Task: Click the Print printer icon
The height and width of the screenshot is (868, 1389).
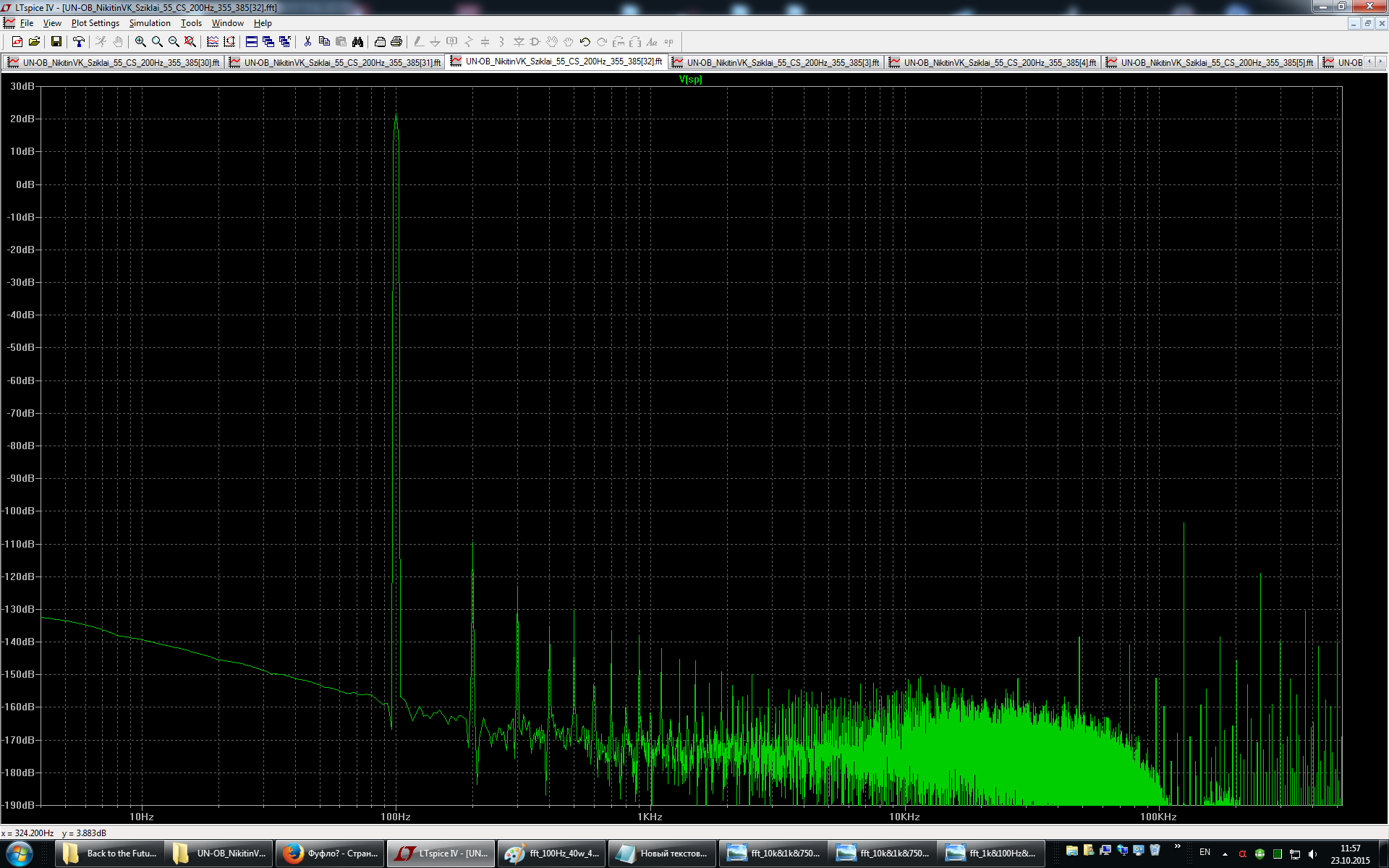Action: [396, 42]
